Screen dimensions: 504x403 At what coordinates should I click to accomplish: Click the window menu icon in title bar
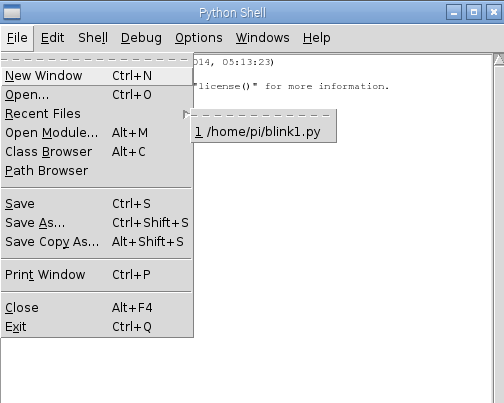[x=12, y=13]
